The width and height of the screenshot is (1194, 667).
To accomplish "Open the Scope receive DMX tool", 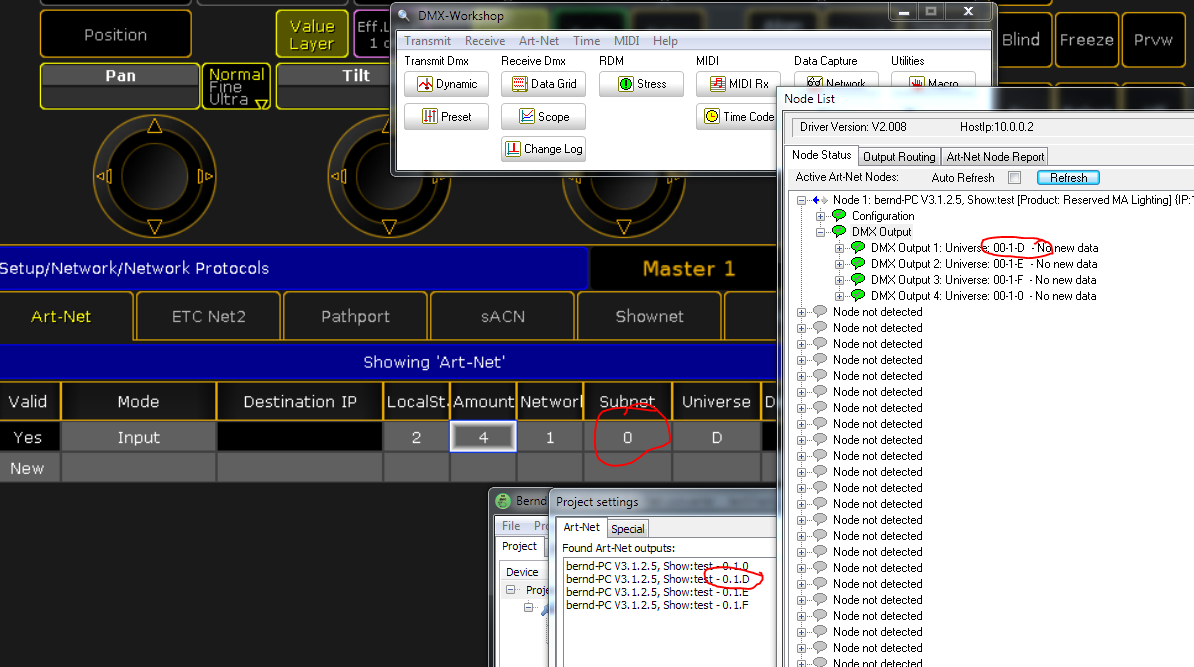I will tap(543, 117).
